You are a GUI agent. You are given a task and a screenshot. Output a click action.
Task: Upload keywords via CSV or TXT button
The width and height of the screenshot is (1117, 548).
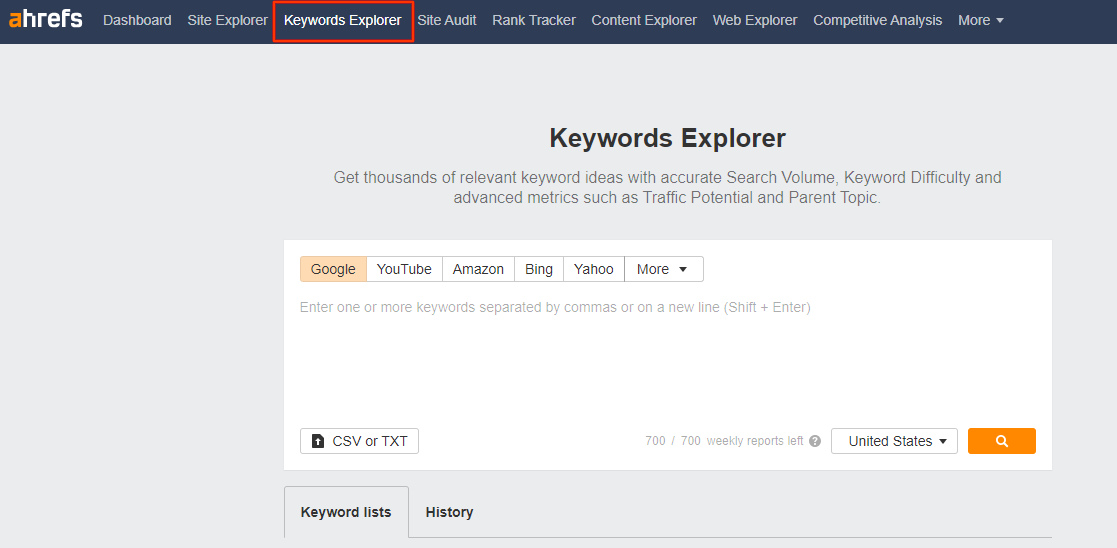click(x=359, y=441)
